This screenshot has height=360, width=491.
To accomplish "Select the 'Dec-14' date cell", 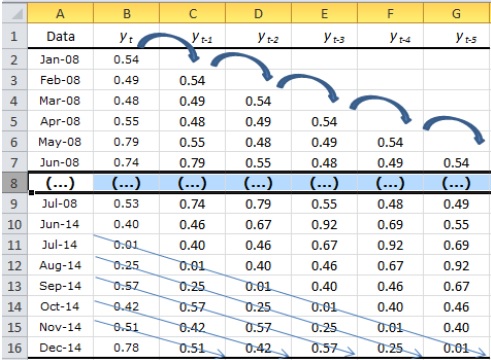I will pos(60,348).
